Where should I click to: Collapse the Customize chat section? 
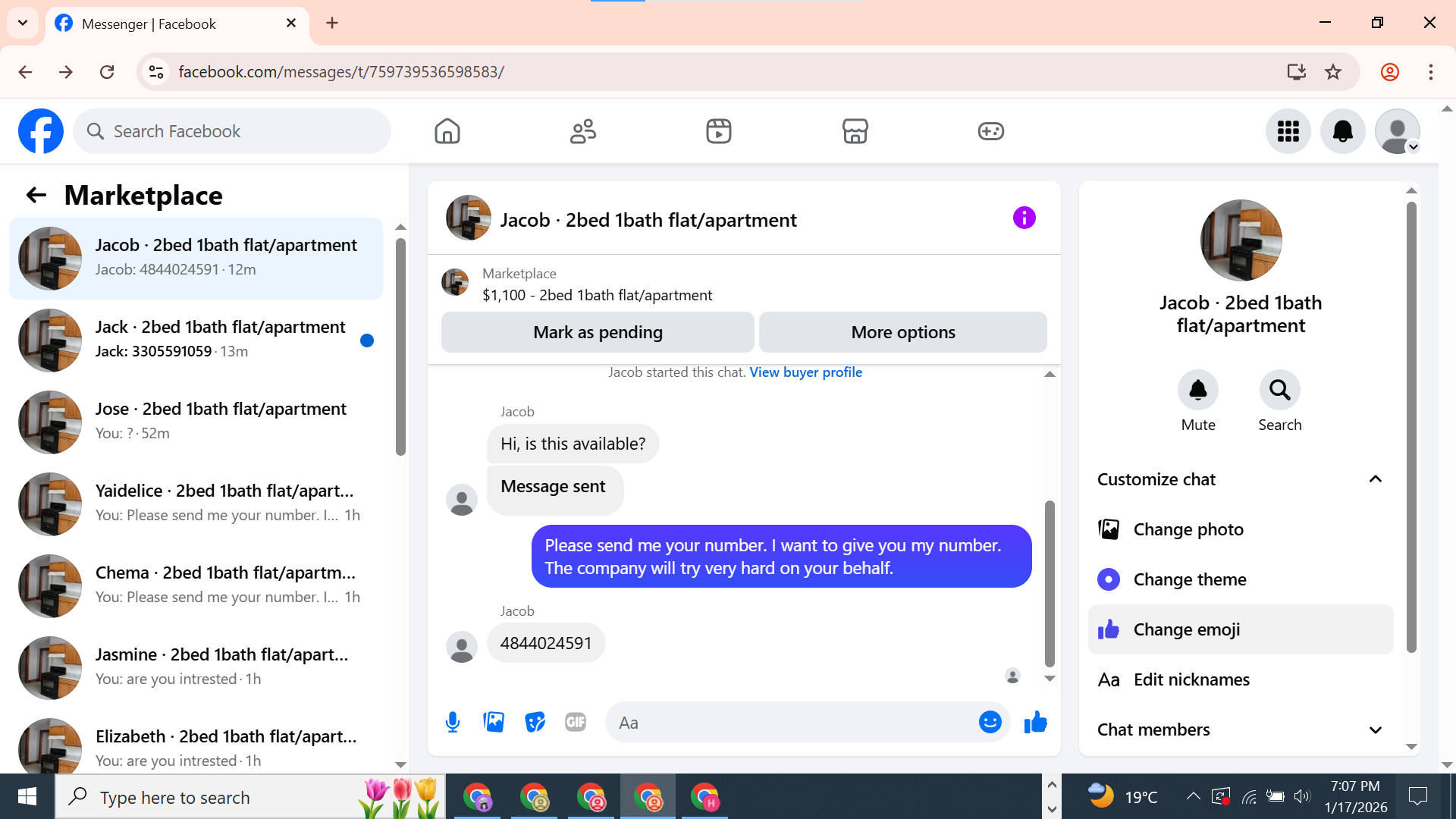click(x=1375, y=479)
